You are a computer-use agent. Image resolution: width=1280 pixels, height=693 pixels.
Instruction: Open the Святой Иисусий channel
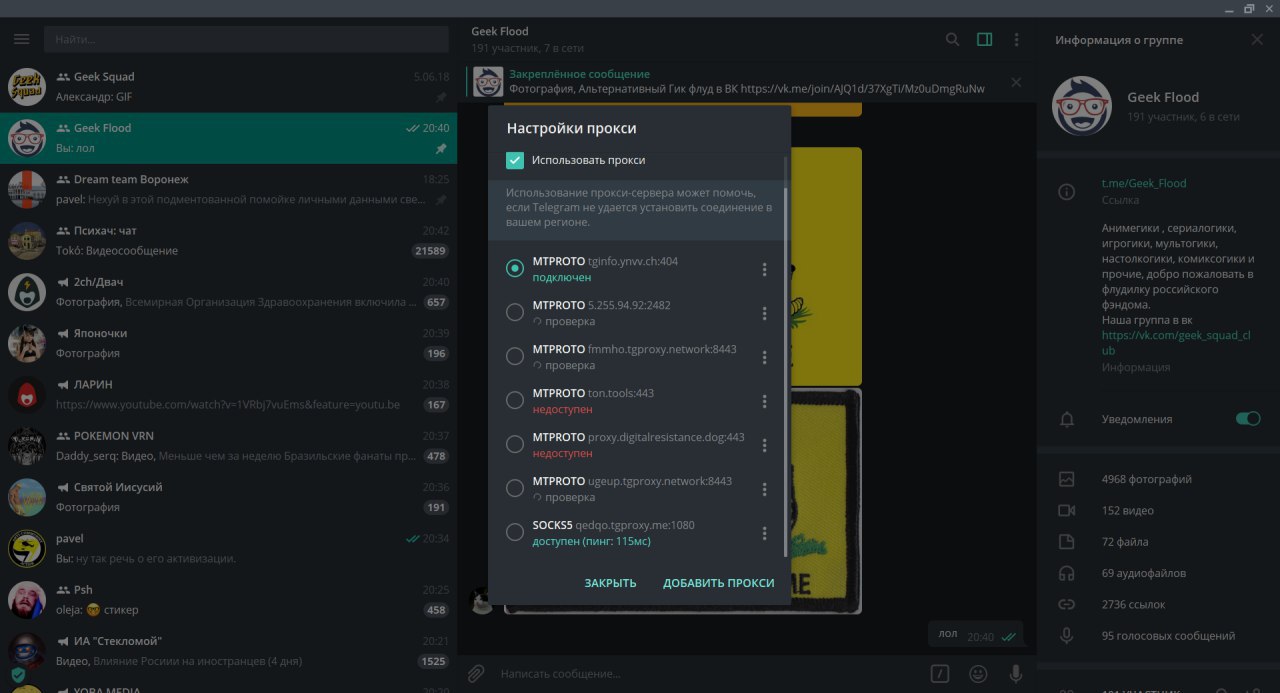coord(228,497)
